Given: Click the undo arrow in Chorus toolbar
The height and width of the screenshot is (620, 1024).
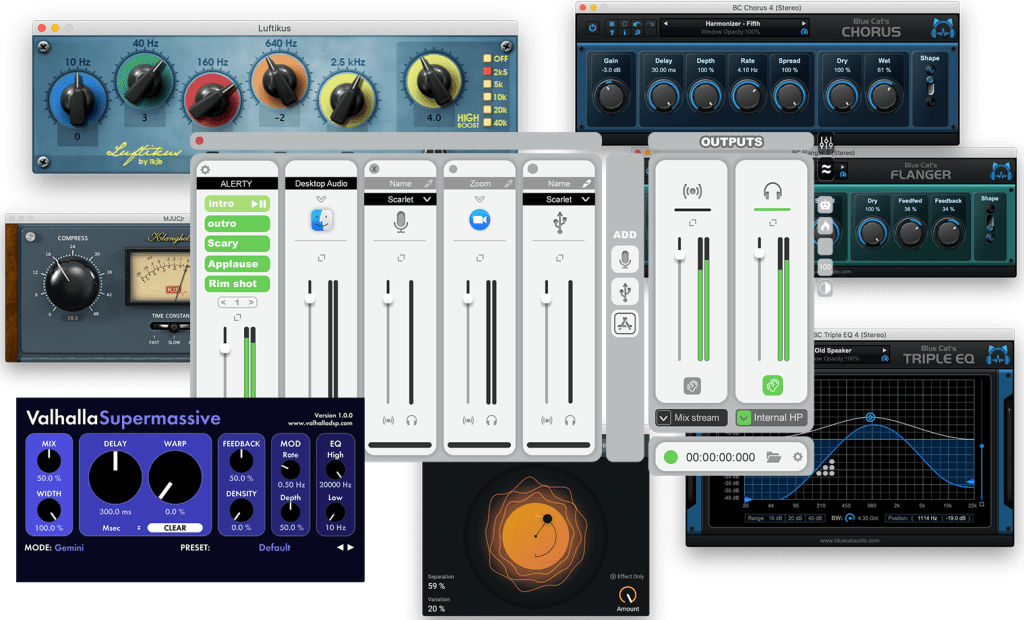Looking at the screenshot, I should click(637, 24).
